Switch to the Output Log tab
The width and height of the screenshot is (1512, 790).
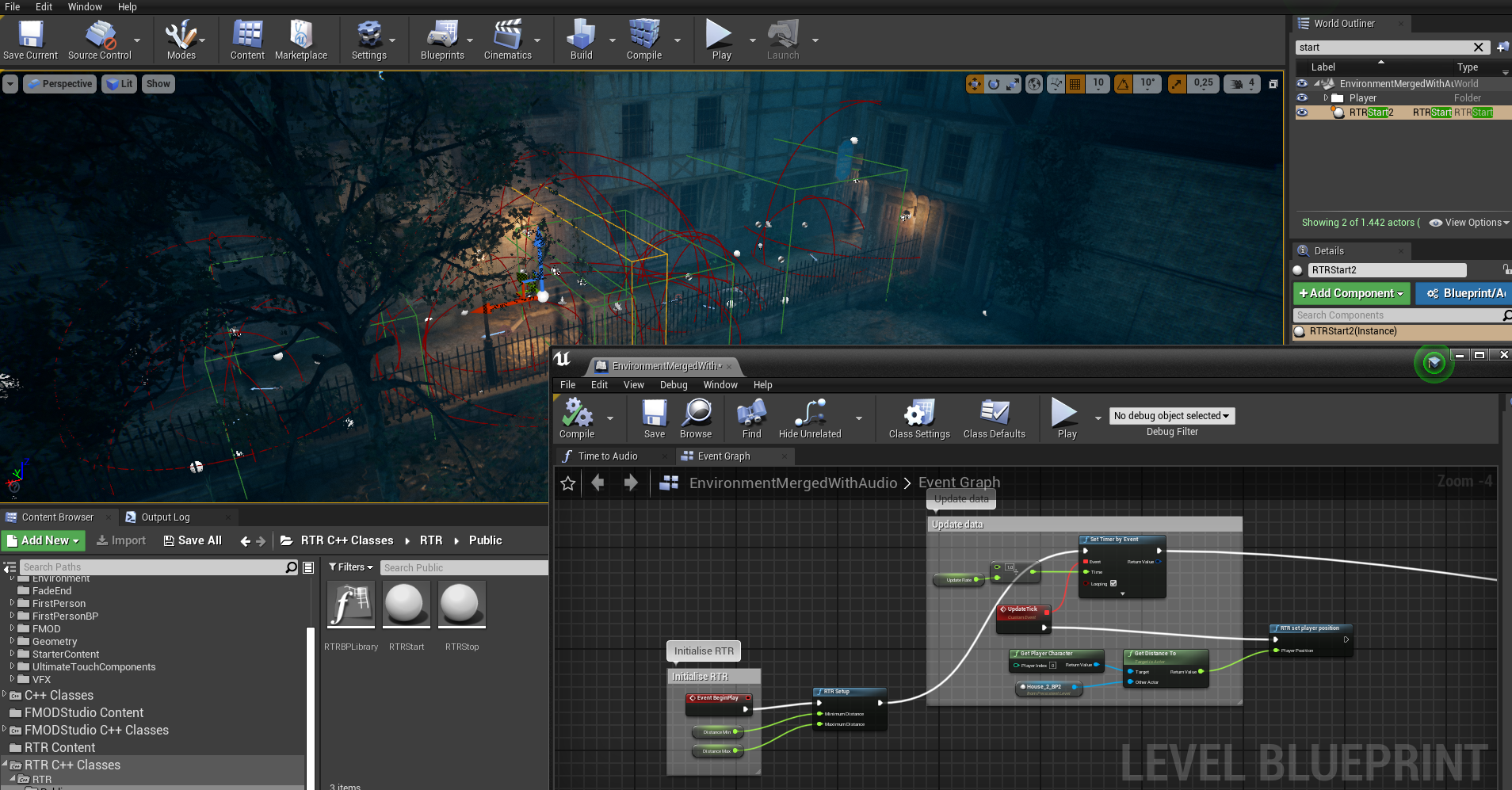pos(166,517)
